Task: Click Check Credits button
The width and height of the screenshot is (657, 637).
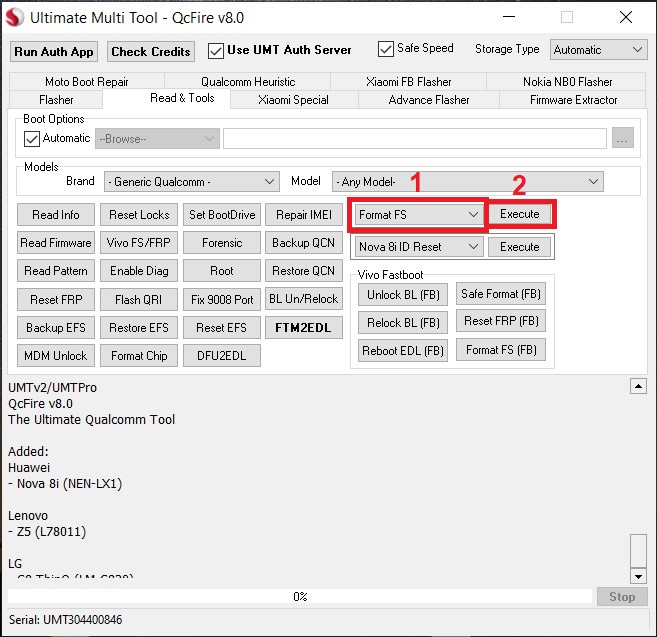Action: (151, 52)
